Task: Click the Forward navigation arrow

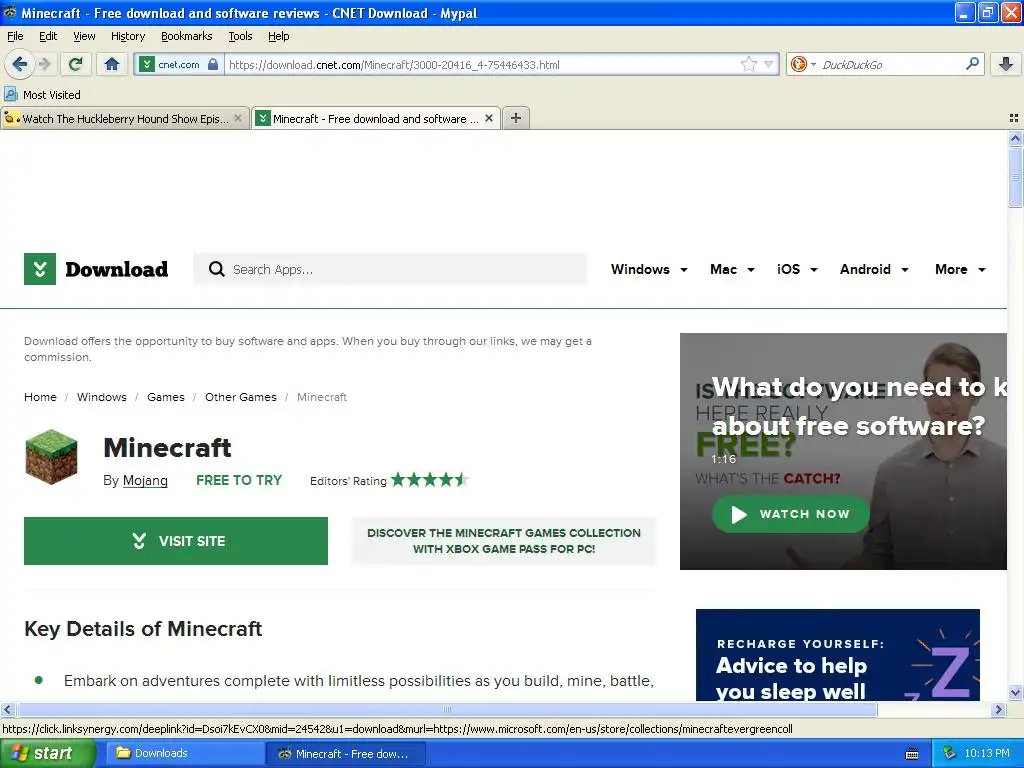Action: pos(44,64)
